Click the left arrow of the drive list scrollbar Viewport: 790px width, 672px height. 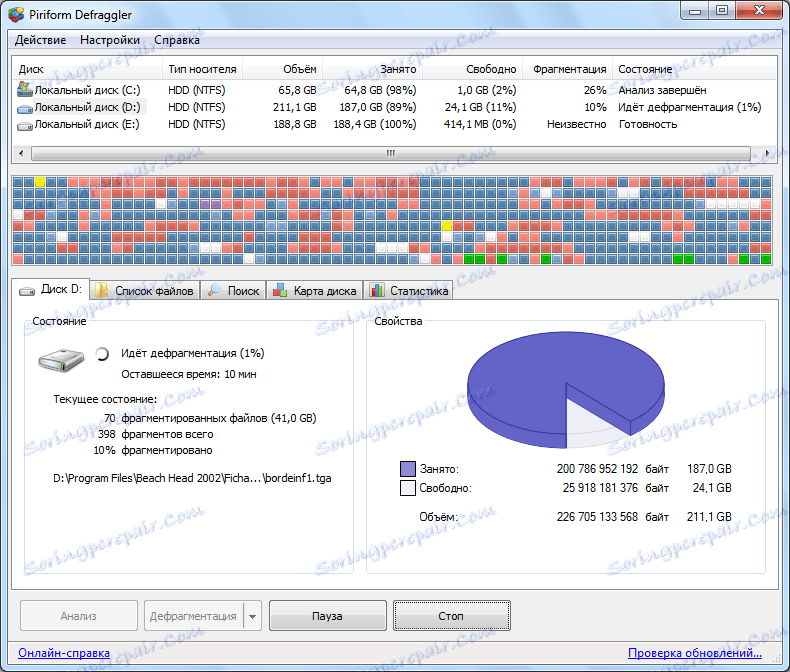pos(21,153)
